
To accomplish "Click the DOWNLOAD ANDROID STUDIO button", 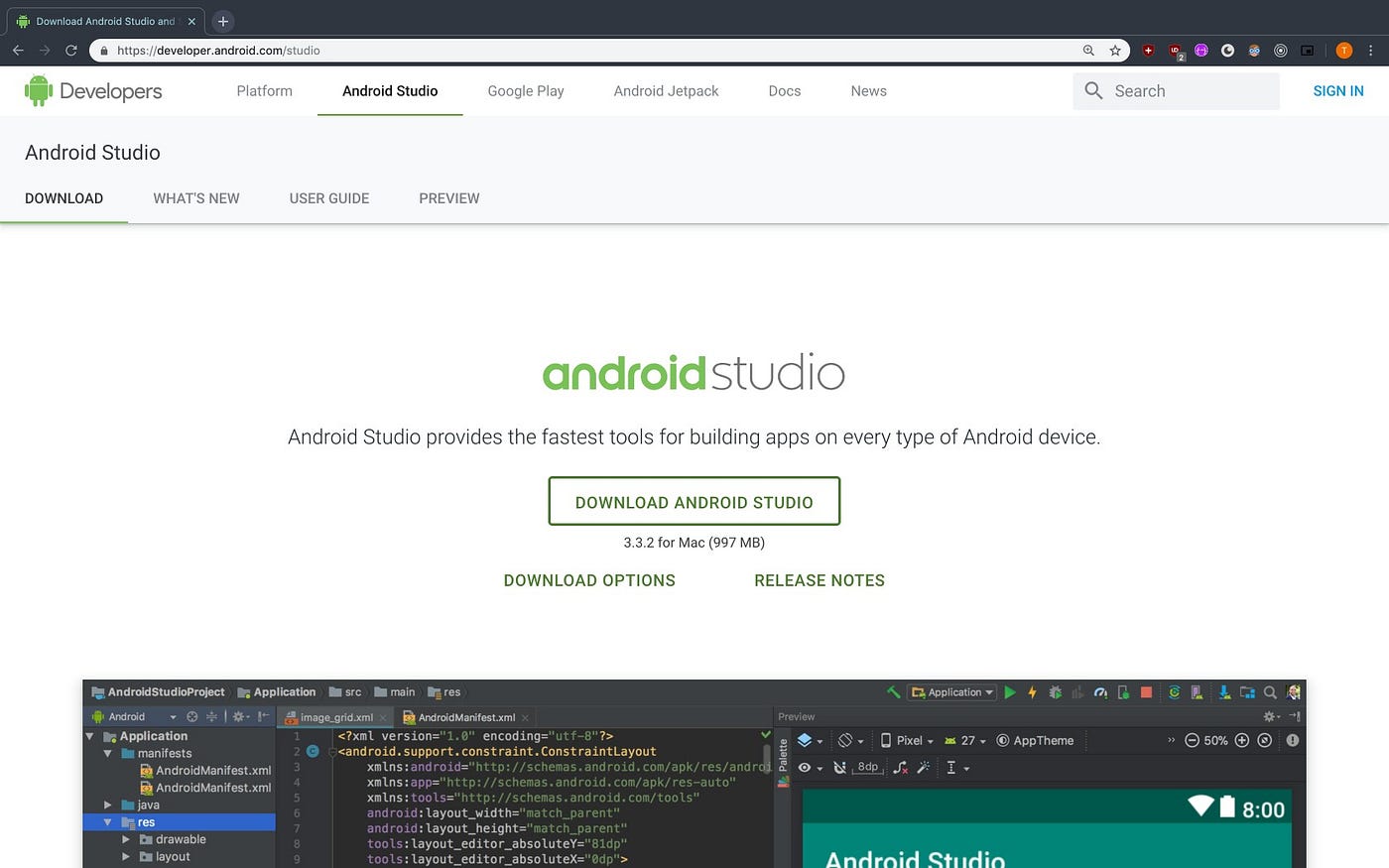I will pos(694,502).
